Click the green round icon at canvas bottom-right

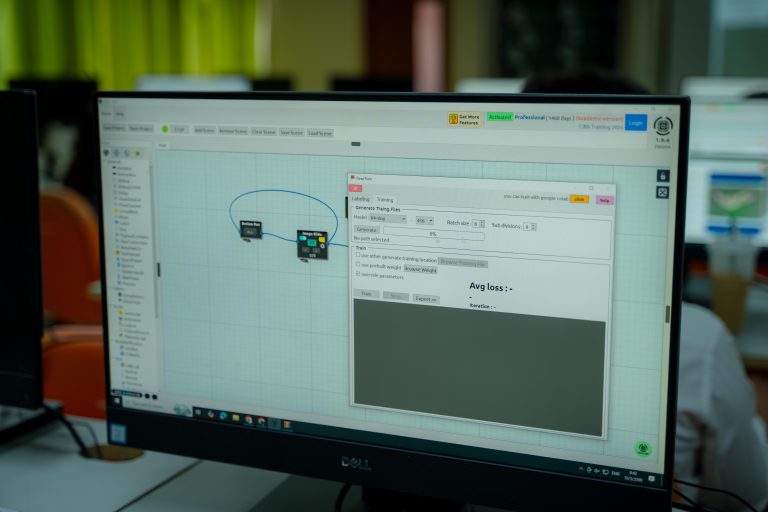(x=643, y=448)
